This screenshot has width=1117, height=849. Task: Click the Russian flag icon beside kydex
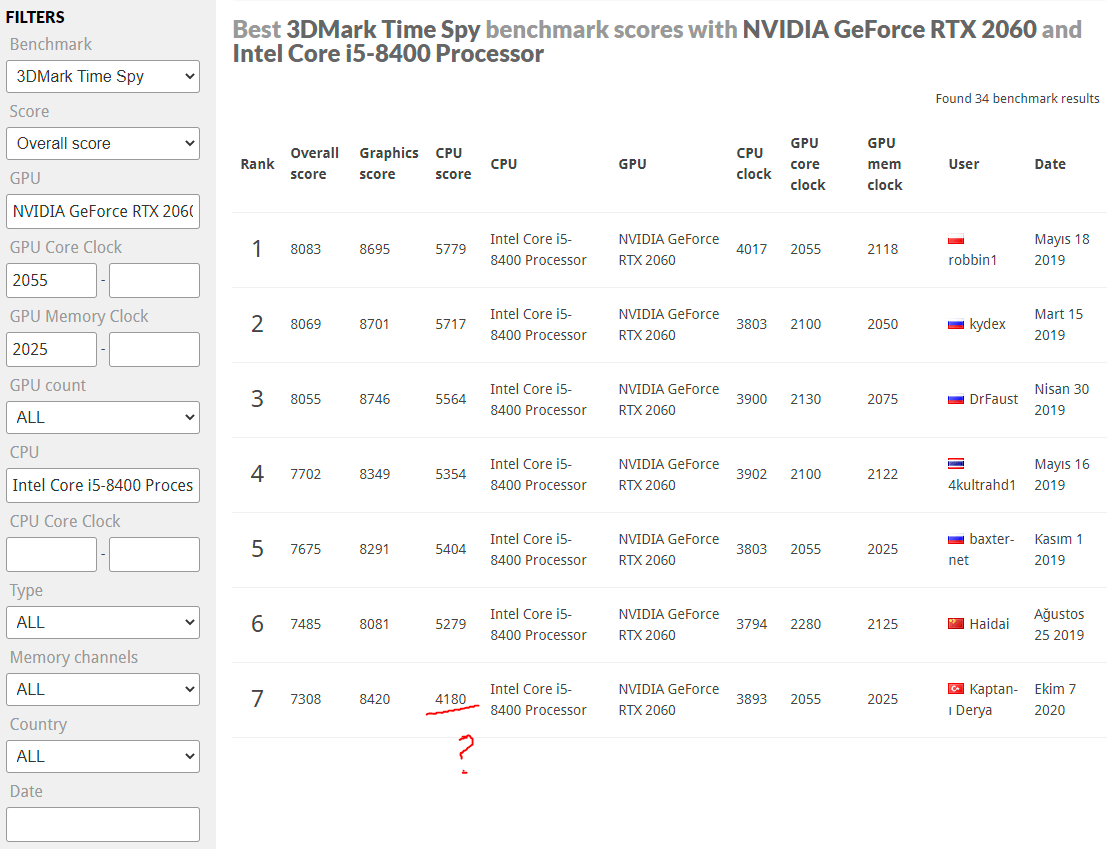tap(956, 325)
